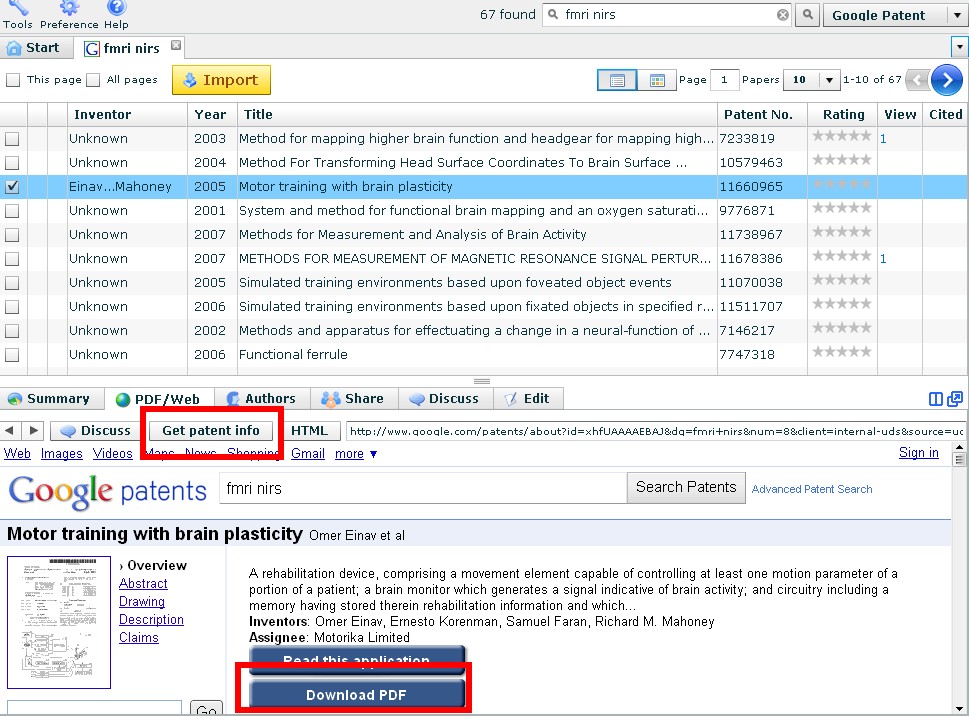Check the row for patent 11738967
This screenshot has width=969, height=716.
point(12,235)
